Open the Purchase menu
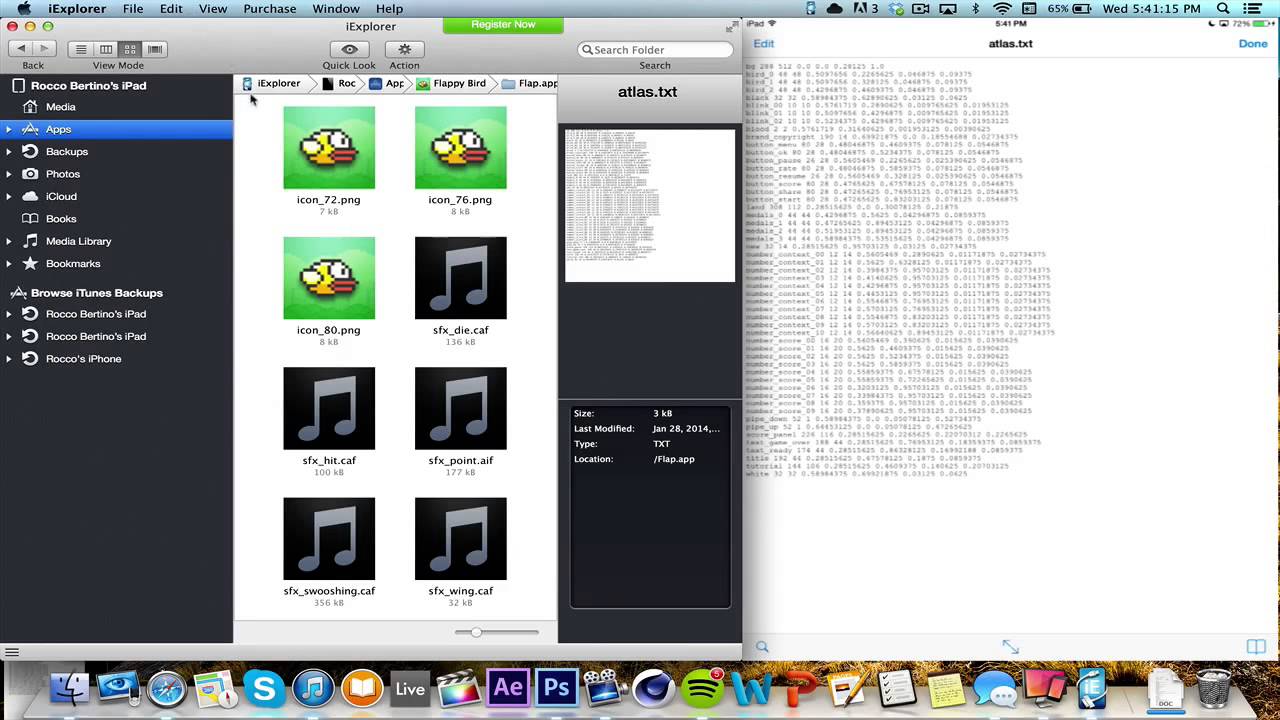 pos(270,9)
